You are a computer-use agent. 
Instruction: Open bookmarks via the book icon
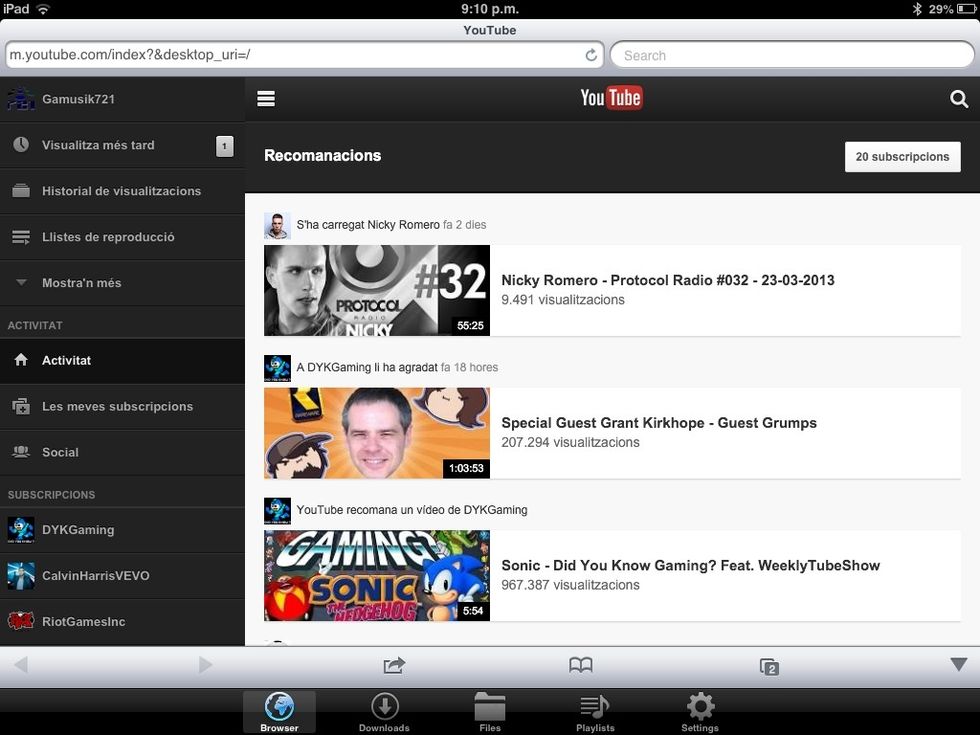580,664
